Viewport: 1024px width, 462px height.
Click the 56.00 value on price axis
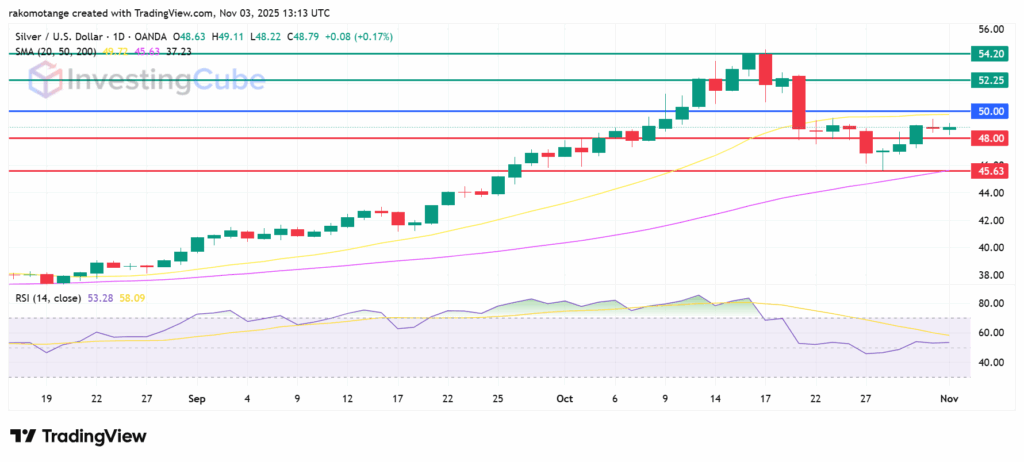[990, 30]
